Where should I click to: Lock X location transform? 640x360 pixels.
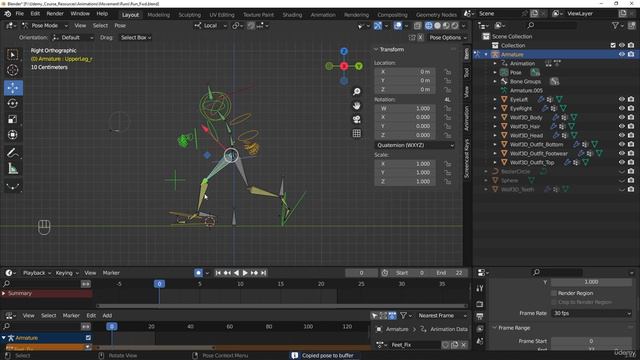tap(448, 72)
